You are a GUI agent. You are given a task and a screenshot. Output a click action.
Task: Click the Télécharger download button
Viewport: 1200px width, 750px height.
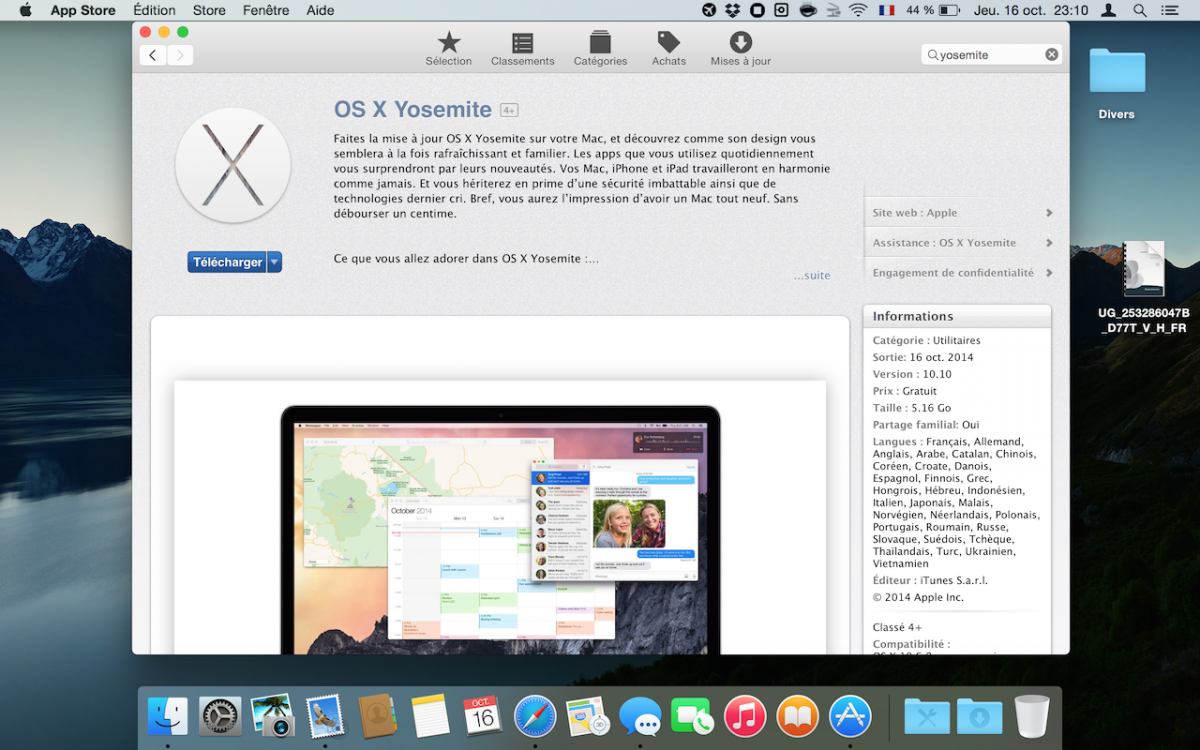point(227,262)
